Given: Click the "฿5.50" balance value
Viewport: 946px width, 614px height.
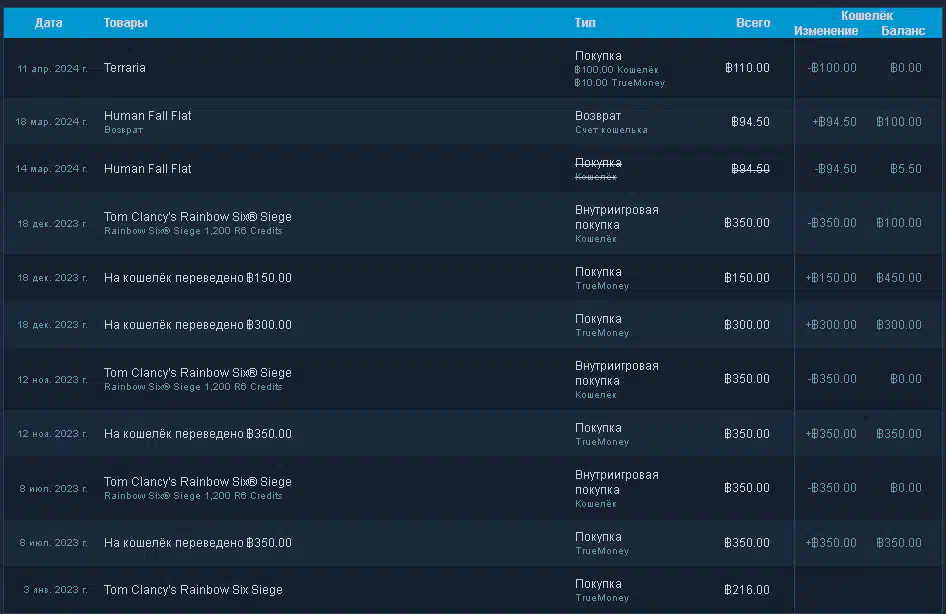Looking at the screenshot, I should pyautogui.click(x=906, y=169).
